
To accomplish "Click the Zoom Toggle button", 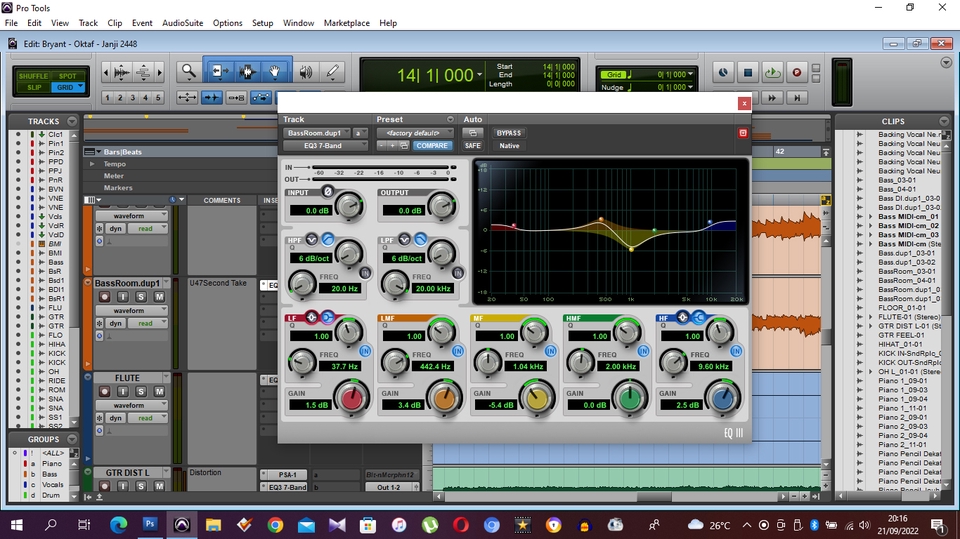I will [x=187, y=97].
